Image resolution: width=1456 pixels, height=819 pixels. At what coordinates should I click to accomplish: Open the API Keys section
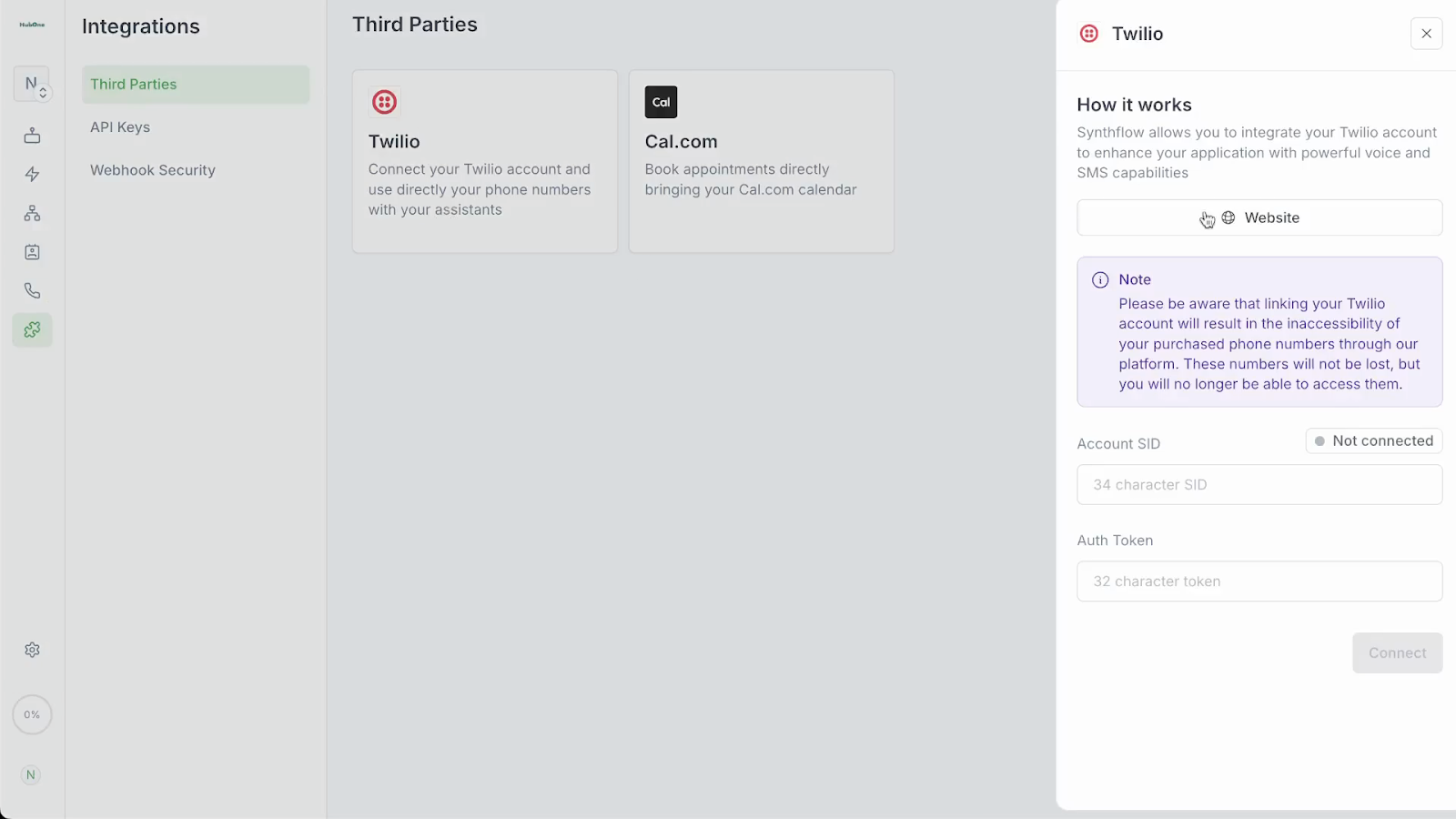[120, 127]
